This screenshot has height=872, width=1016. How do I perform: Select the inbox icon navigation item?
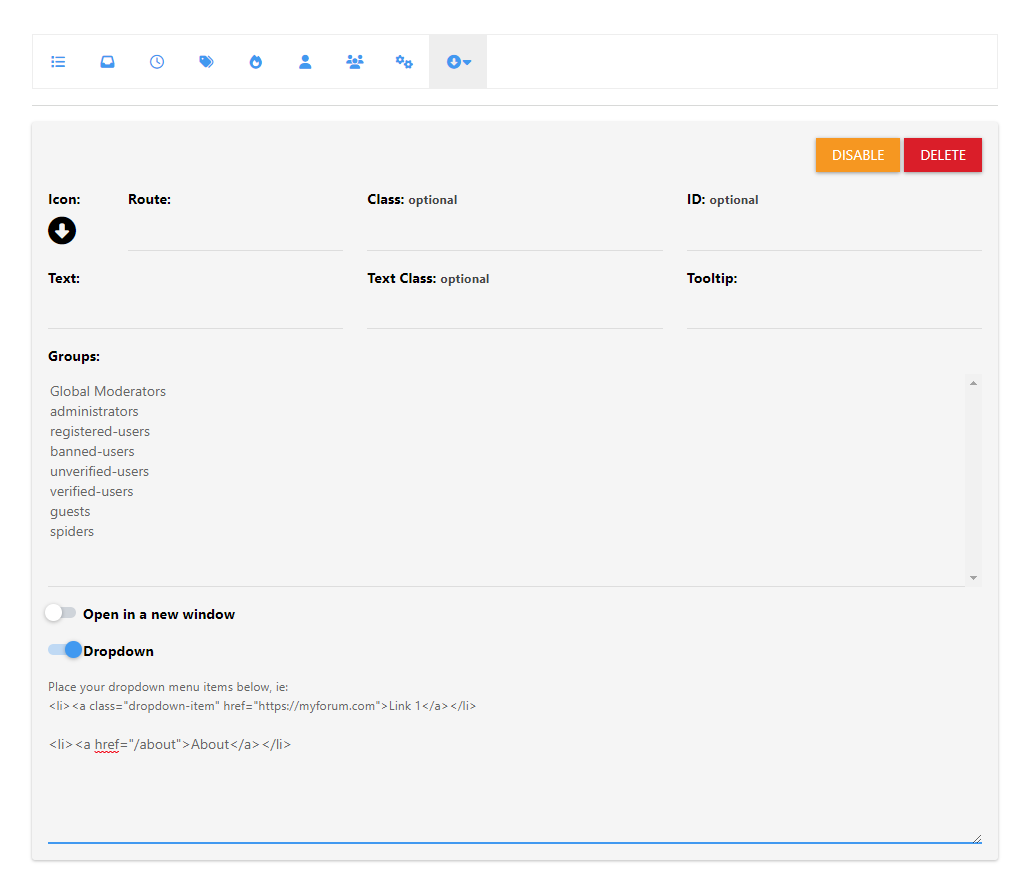point(107,62)
